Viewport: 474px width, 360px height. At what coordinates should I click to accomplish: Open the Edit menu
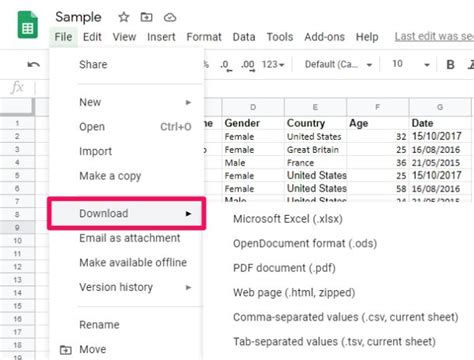(92, 37)
